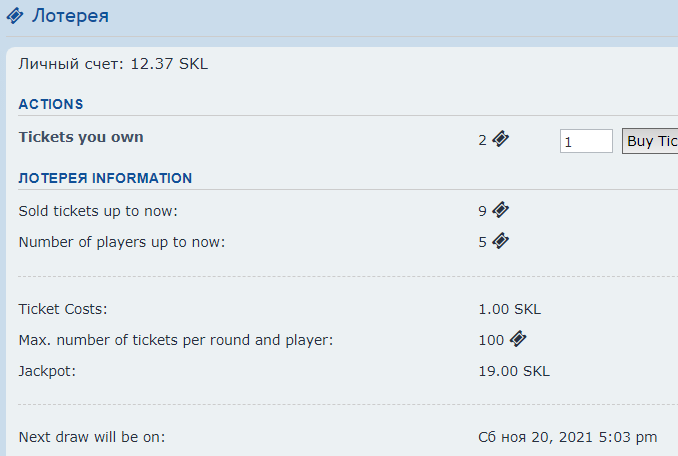Click the Number of players up to now label
The image size is (678, 456).
[121, 241]
